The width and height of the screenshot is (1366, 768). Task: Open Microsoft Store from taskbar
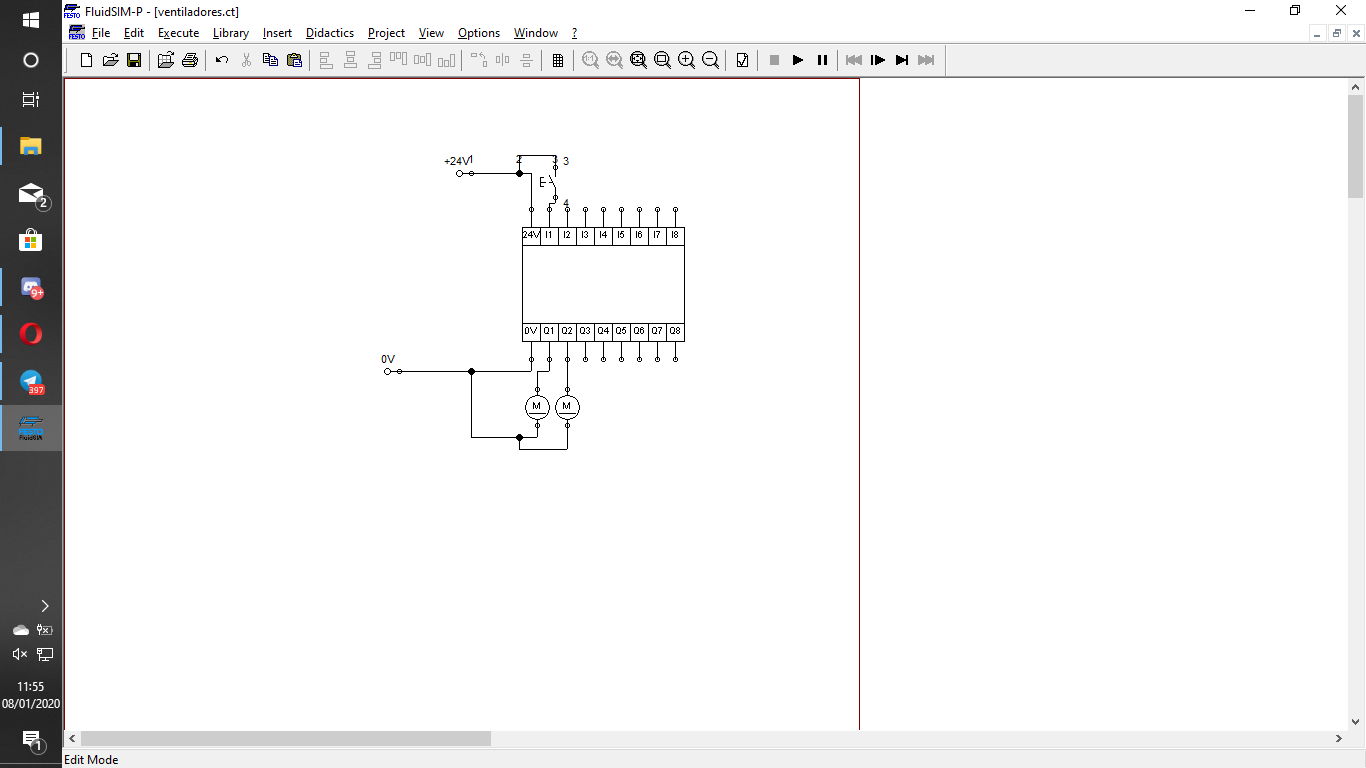coord(31,241)
